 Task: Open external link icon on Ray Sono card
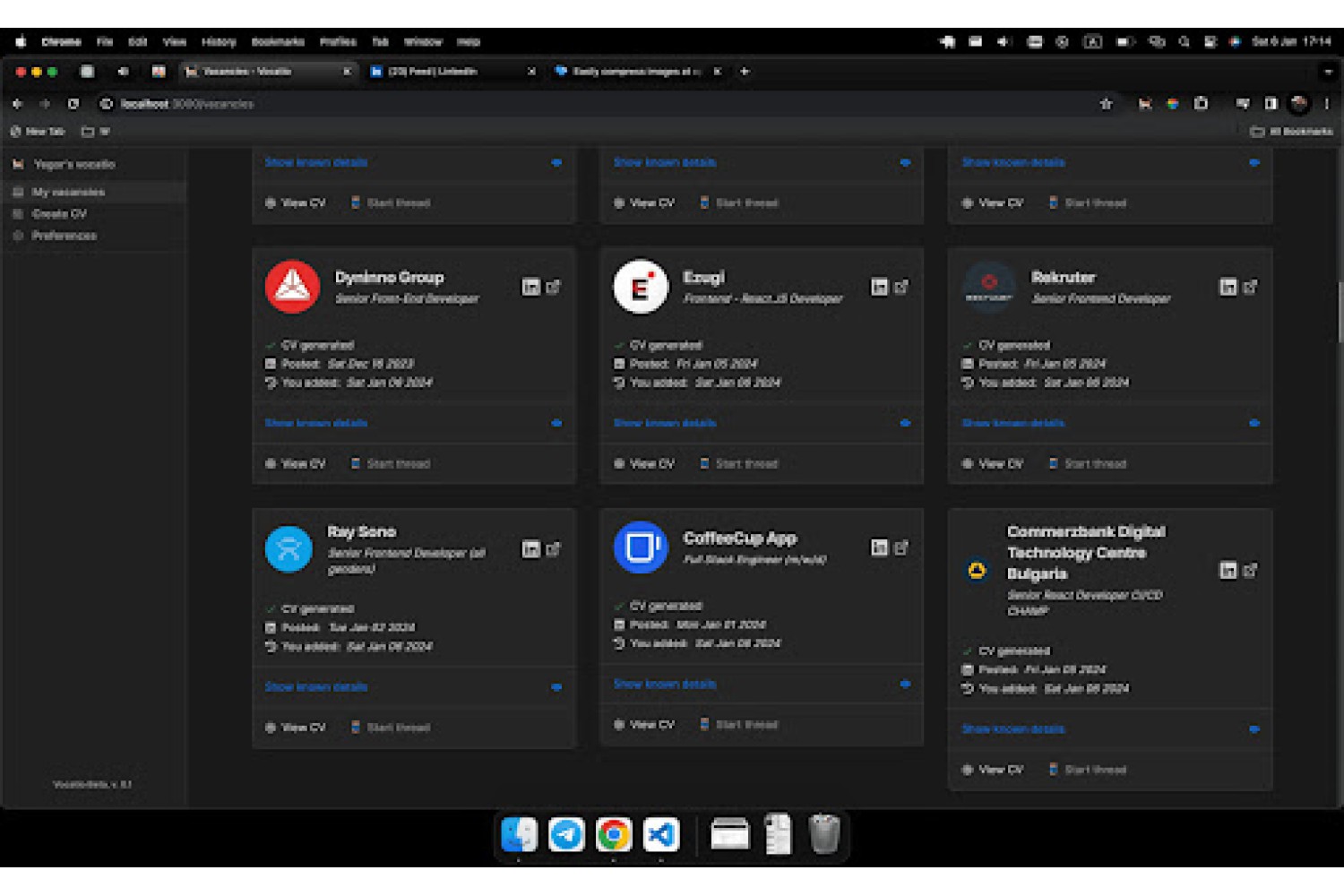click(554, 549)
